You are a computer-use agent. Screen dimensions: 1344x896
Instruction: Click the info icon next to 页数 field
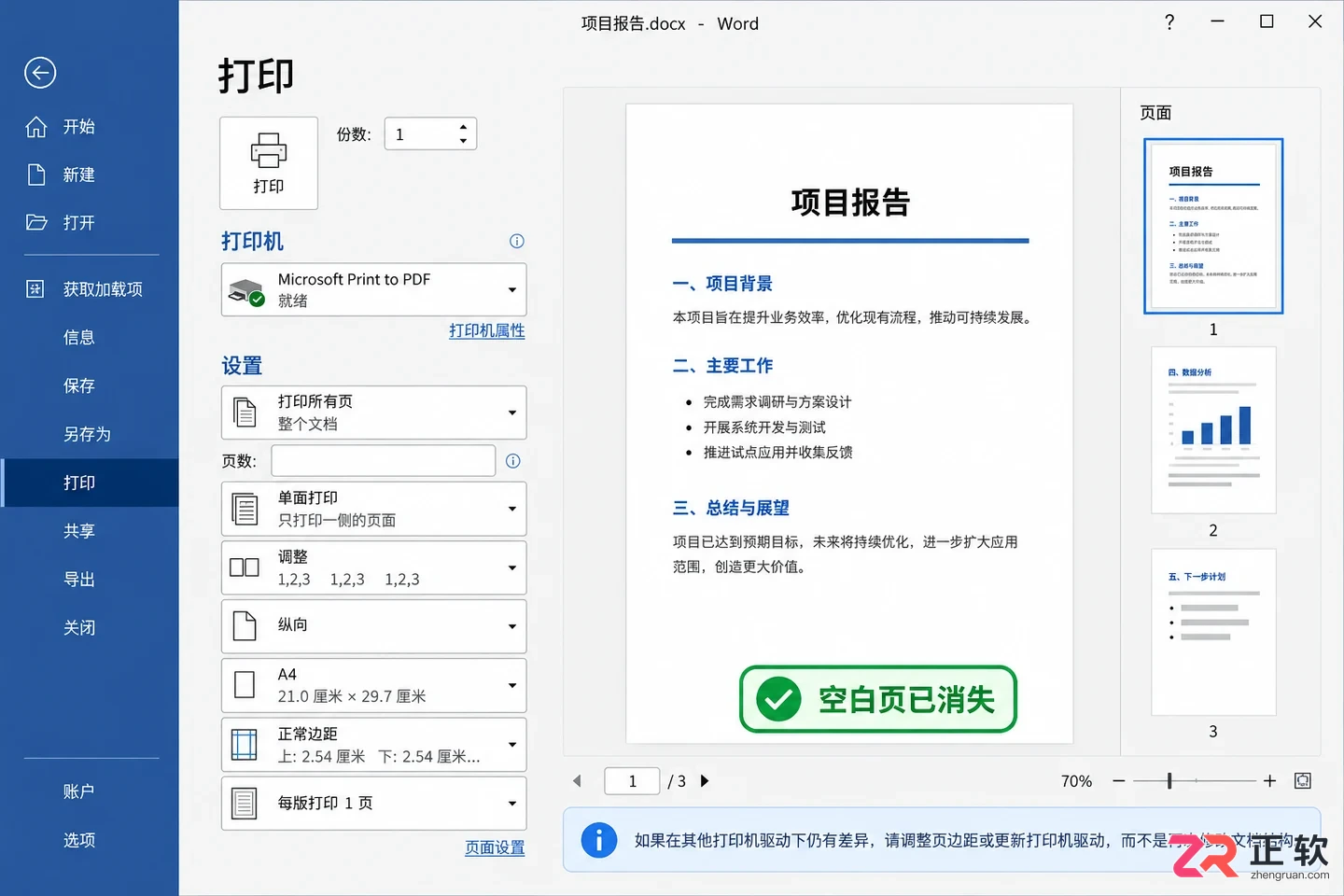tap(512, 461)
